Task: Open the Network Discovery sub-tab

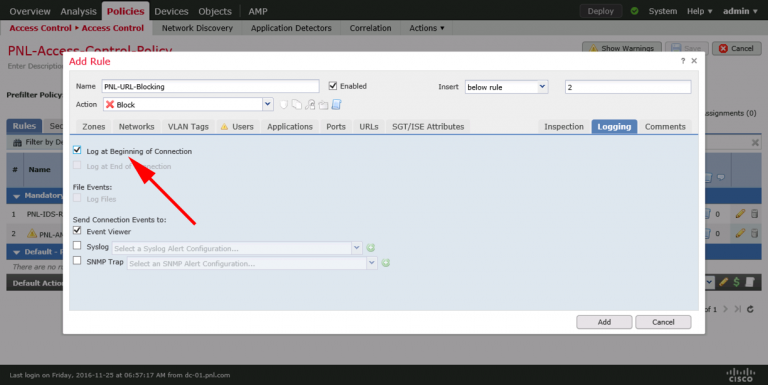Action: 197,28
